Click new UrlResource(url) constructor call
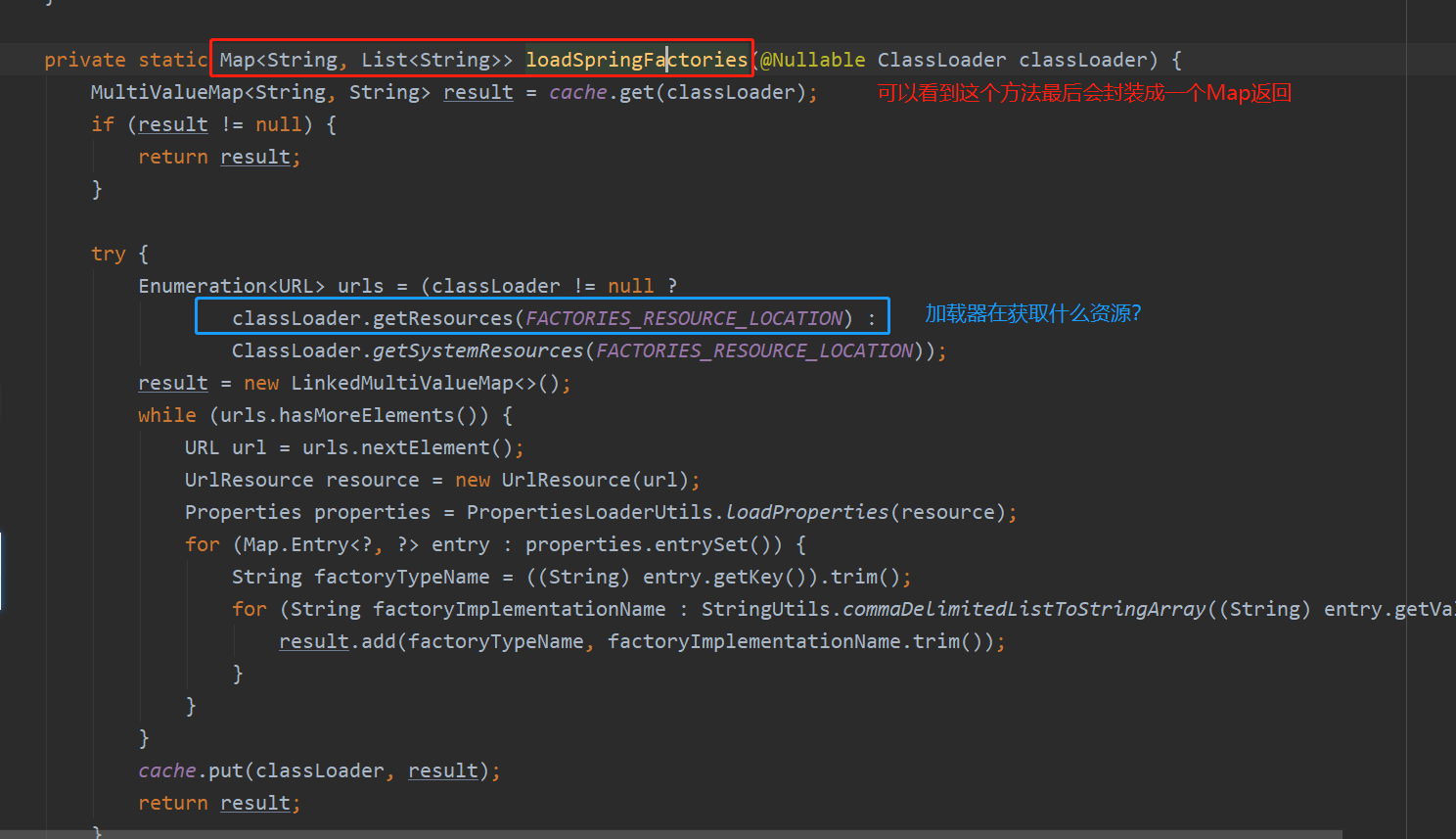 pyautogui.click(x=572, y=480)
